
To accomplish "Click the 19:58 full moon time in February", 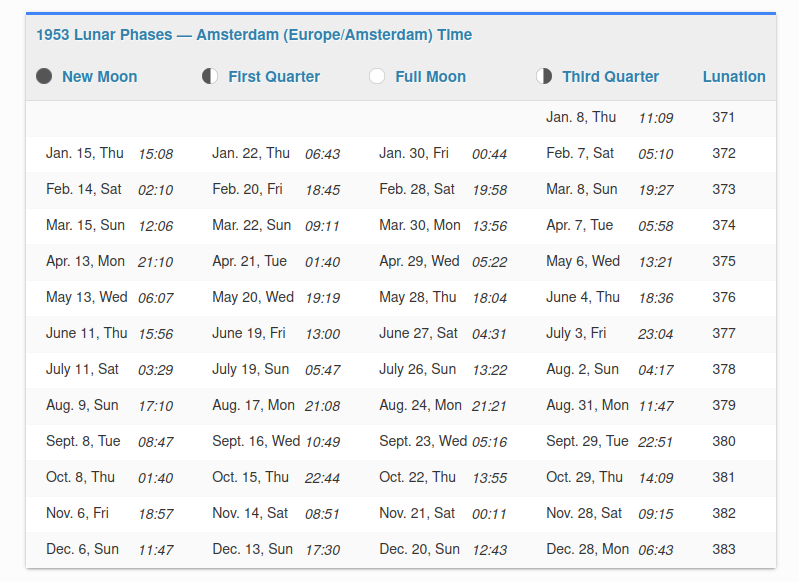I will pyautogui.click(x=490, y=190).
